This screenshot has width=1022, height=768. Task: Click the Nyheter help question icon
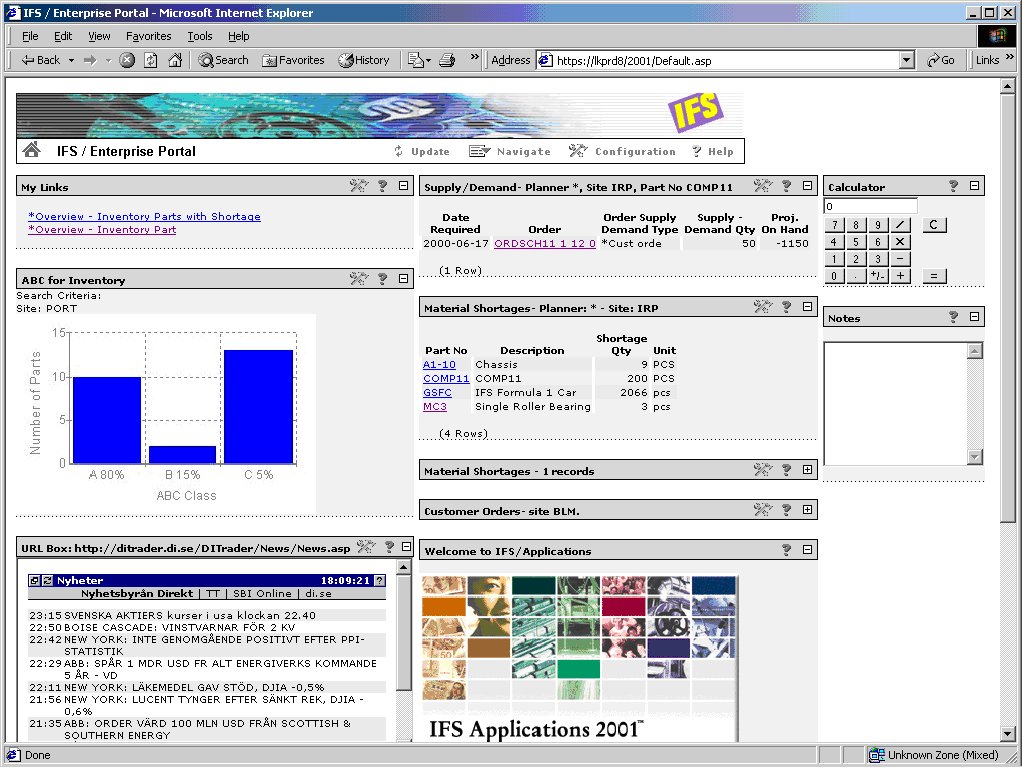[380, 580]
